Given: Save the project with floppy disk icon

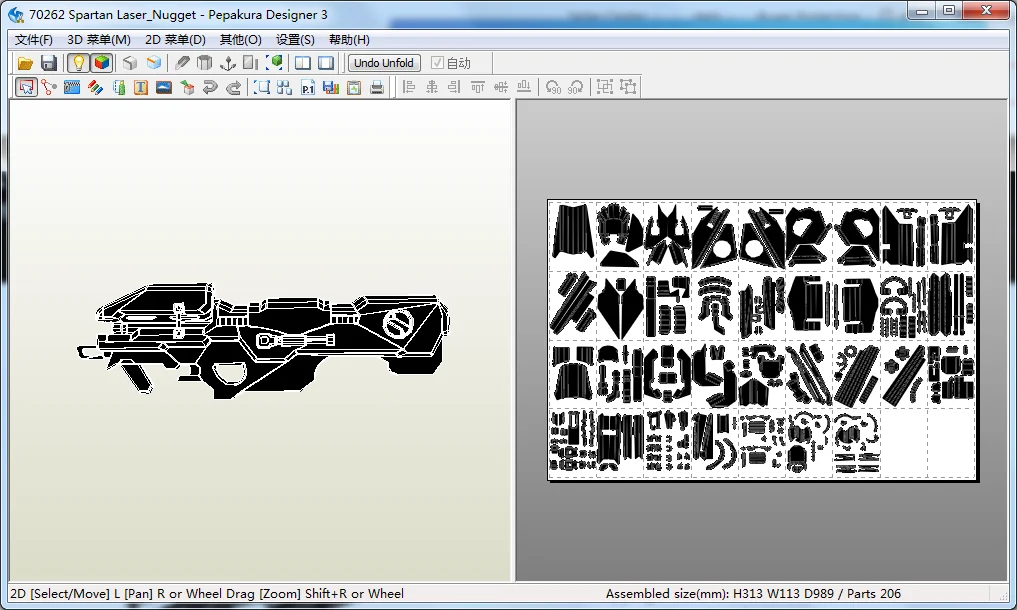Looking at the screenshot, I should [x=48, y=63].
